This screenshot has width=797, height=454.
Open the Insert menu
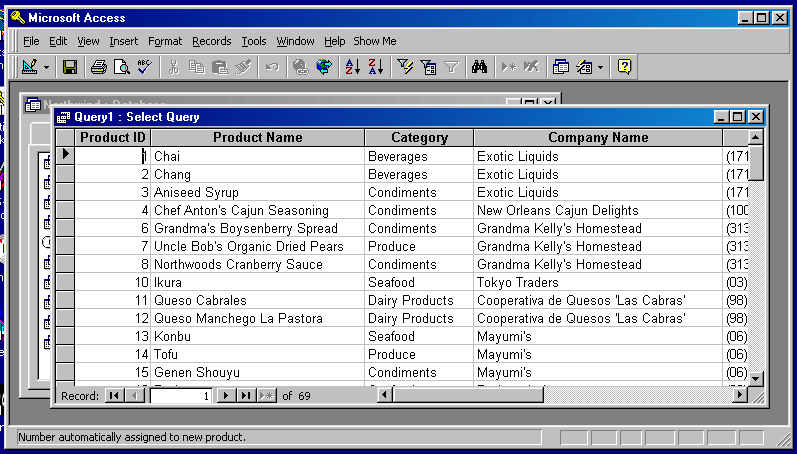[124, 41]
